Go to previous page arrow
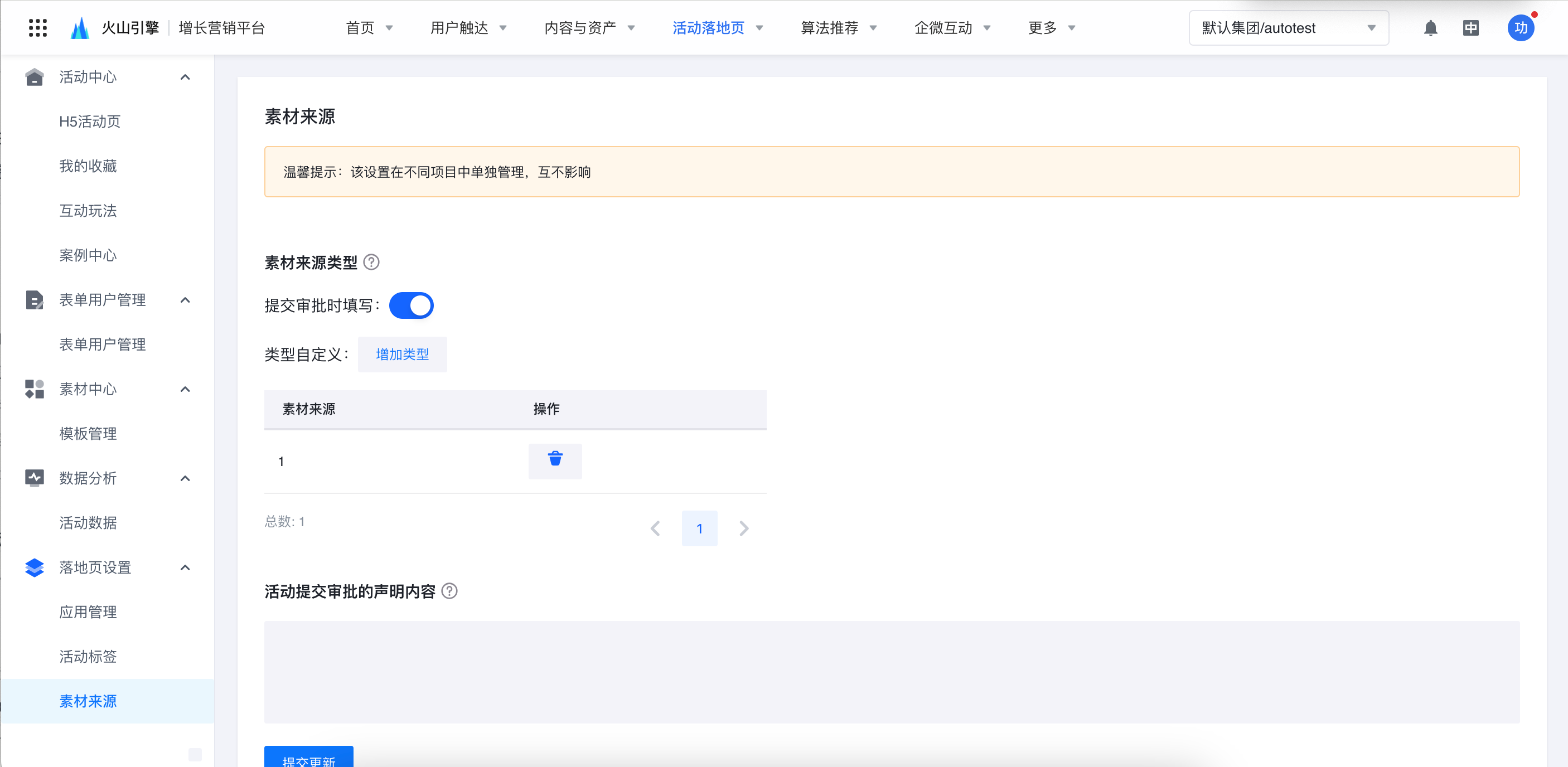1568x767 pixels. point(656,528)
